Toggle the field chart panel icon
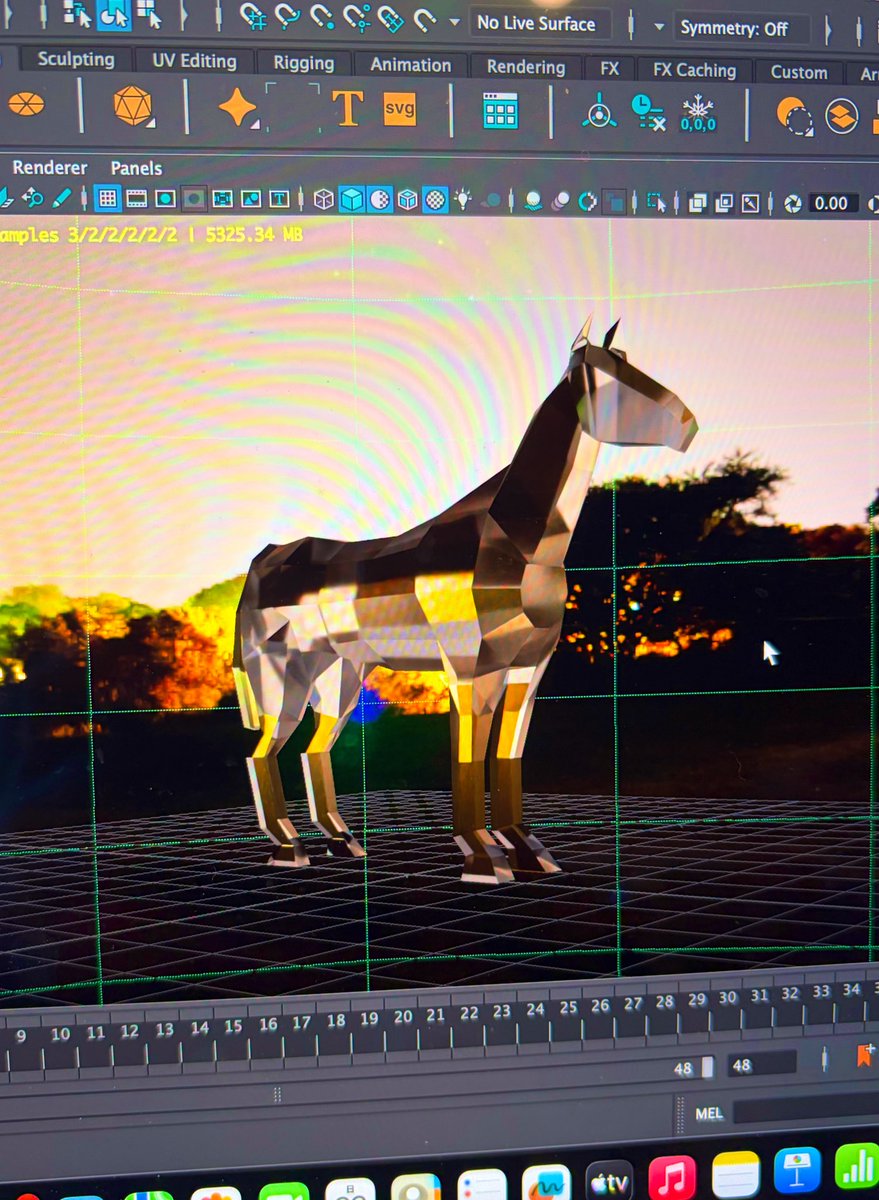Viewport: 879px width, 1200px height. (222, 199)
